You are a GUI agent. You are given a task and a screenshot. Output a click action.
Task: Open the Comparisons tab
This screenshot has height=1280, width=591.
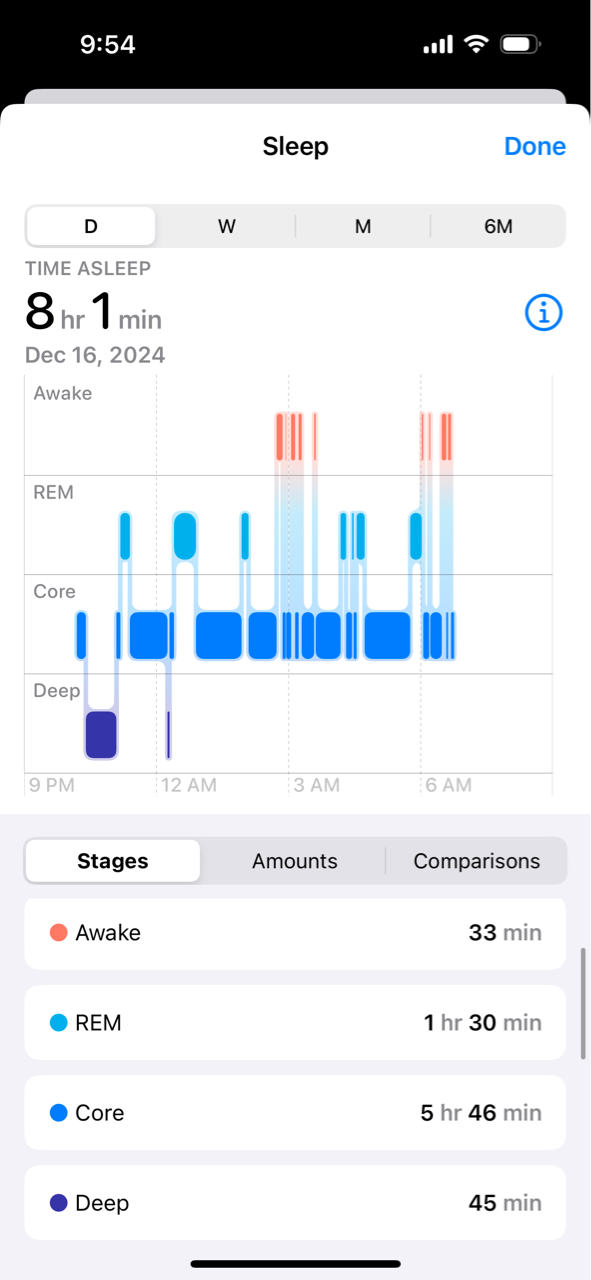(x=477, y=861)
